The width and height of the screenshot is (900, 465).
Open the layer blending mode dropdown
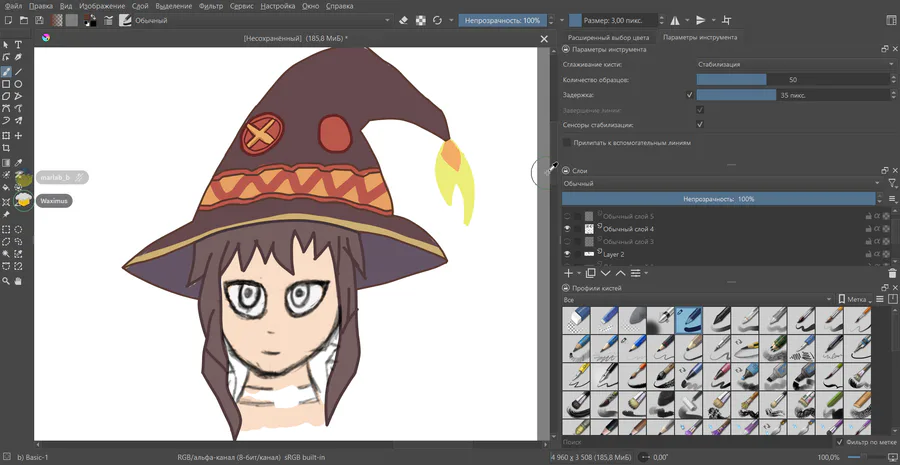(720, 184)
